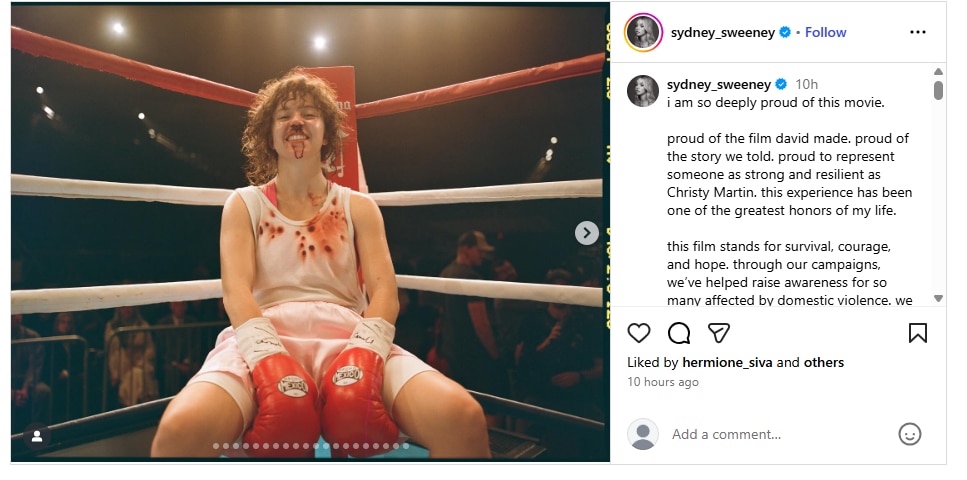Click the verified badge in post header
Viewport: 967px width, 480px height.
(786, 32)
